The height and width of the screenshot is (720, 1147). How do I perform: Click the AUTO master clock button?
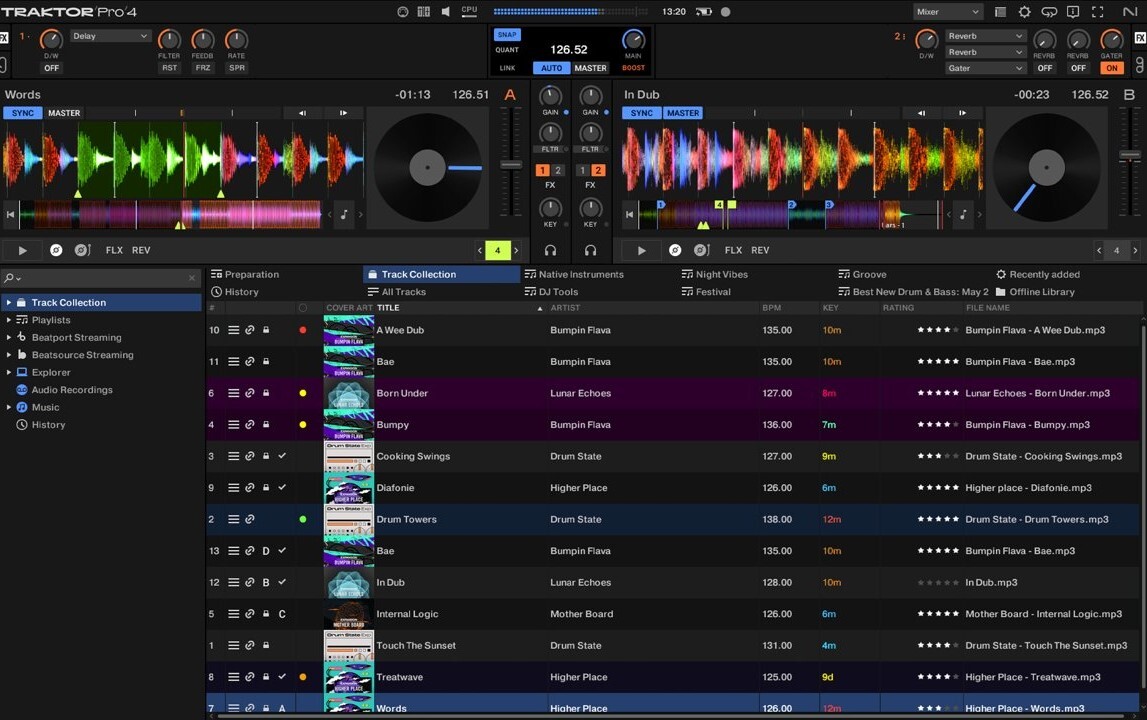point(552,68)
